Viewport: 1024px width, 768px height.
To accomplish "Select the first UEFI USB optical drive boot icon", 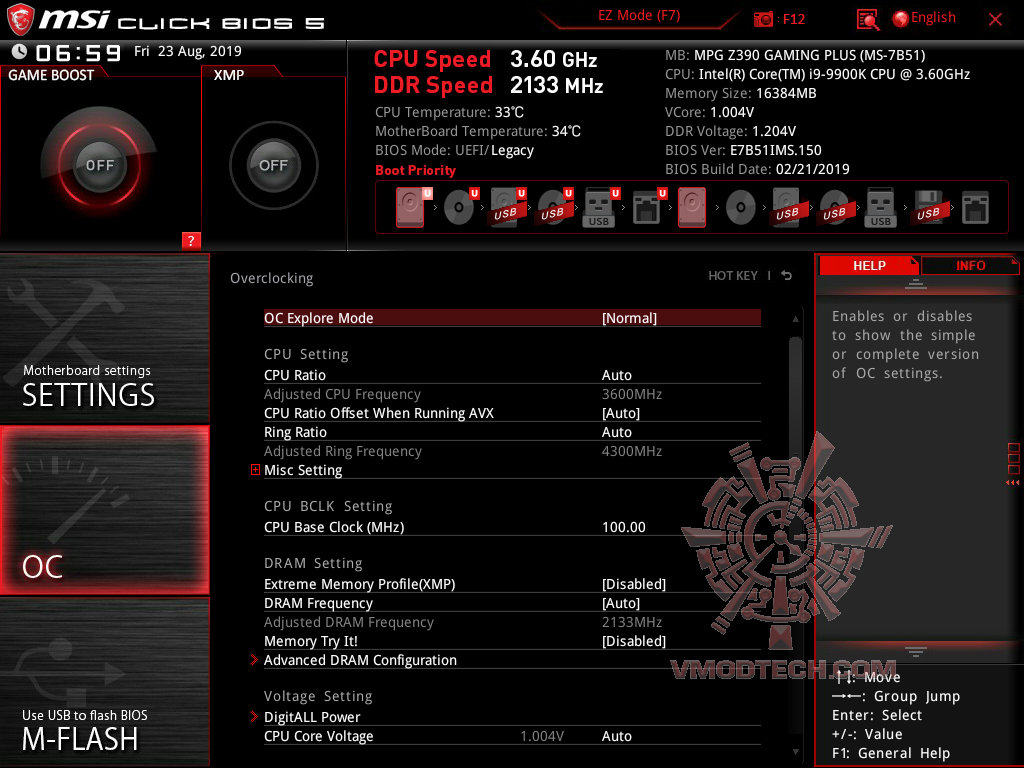I will point(554,207).
